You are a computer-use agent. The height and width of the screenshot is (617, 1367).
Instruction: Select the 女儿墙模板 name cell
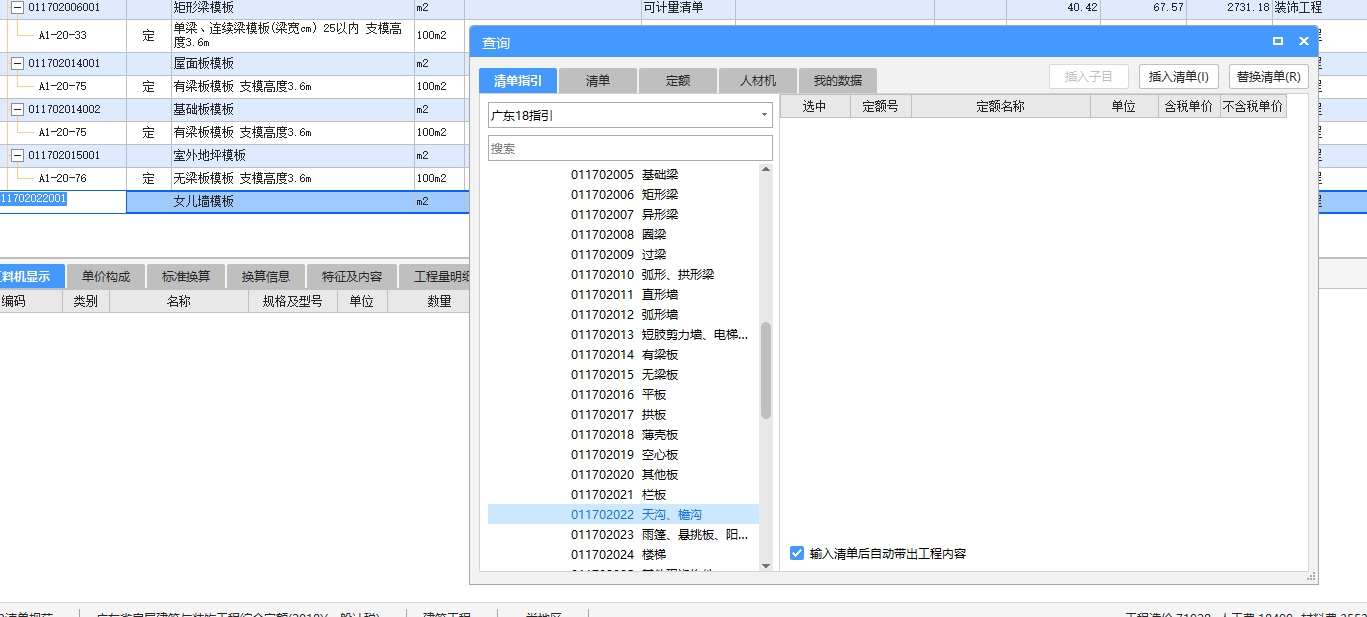[291, 201]
